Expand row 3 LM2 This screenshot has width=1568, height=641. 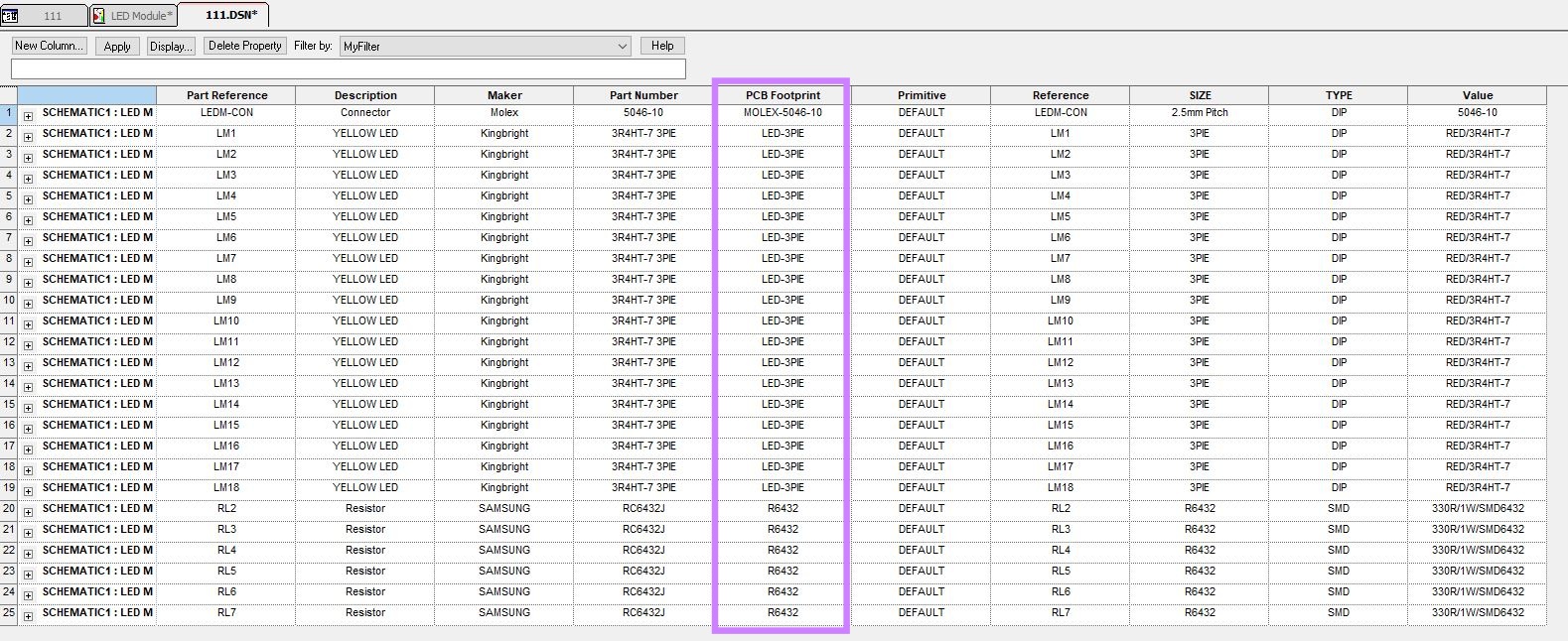pos(28,158)
